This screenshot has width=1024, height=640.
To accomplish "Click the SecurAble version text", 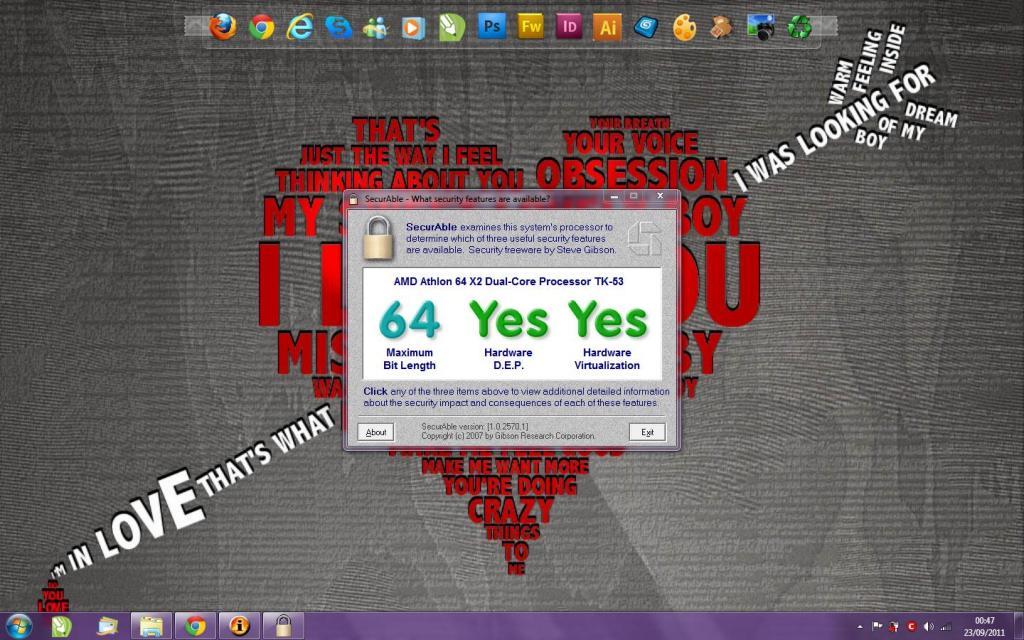I will click(x=475, y=426).
